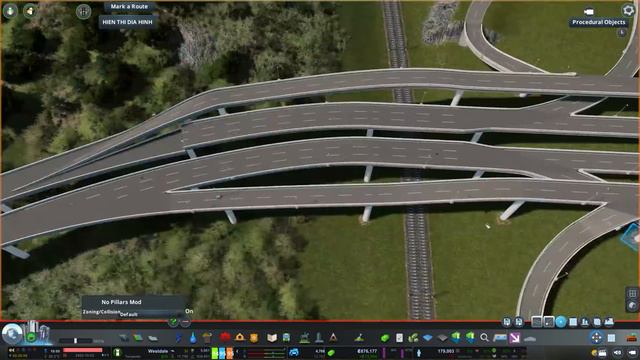Open the Parks and decoration icon
The image size is (640, 360).
[304, 338]
